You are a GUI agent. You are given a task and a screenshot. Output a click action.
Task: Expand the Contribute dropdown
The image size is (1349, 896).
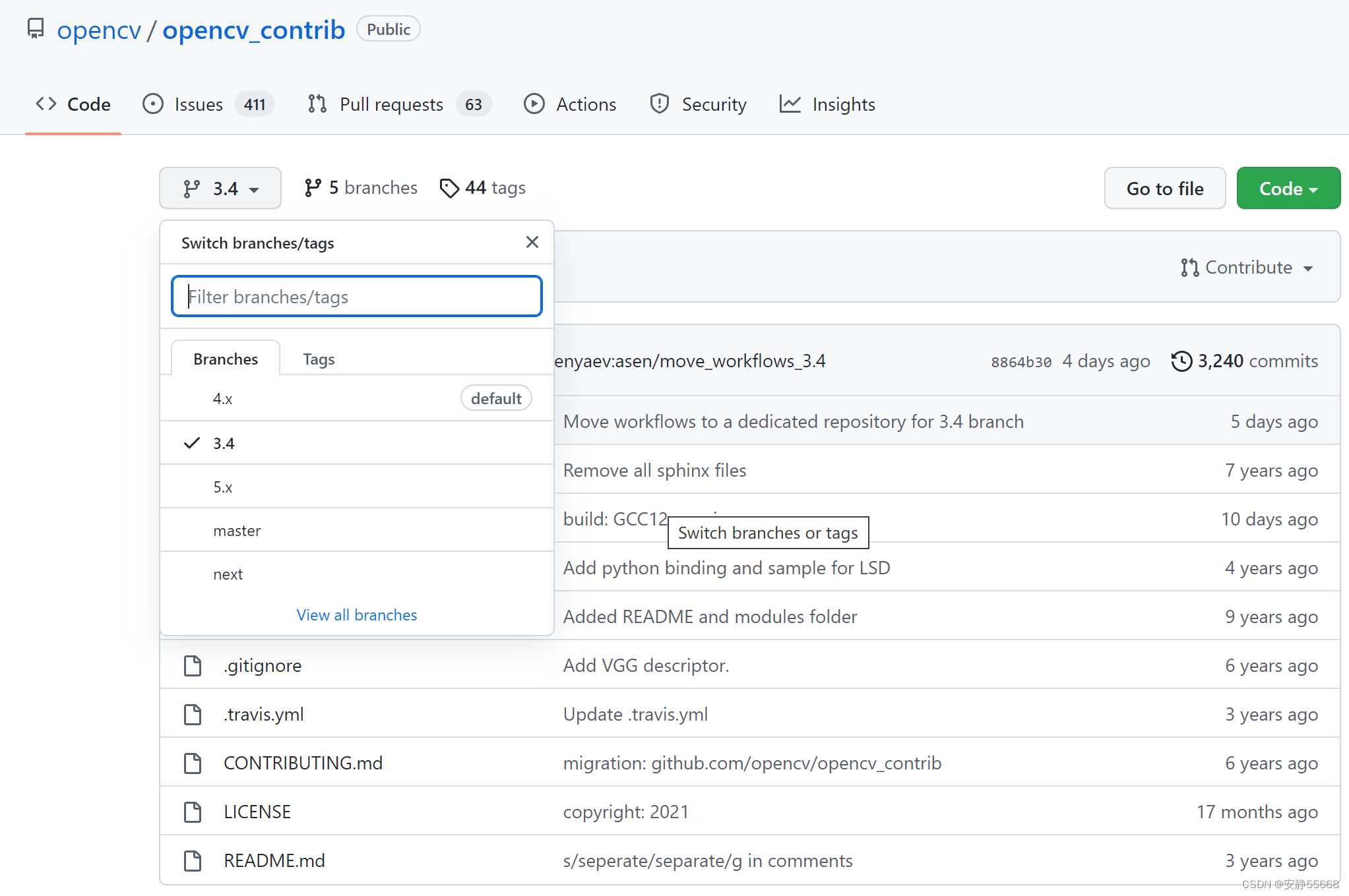click(1247, 268)
